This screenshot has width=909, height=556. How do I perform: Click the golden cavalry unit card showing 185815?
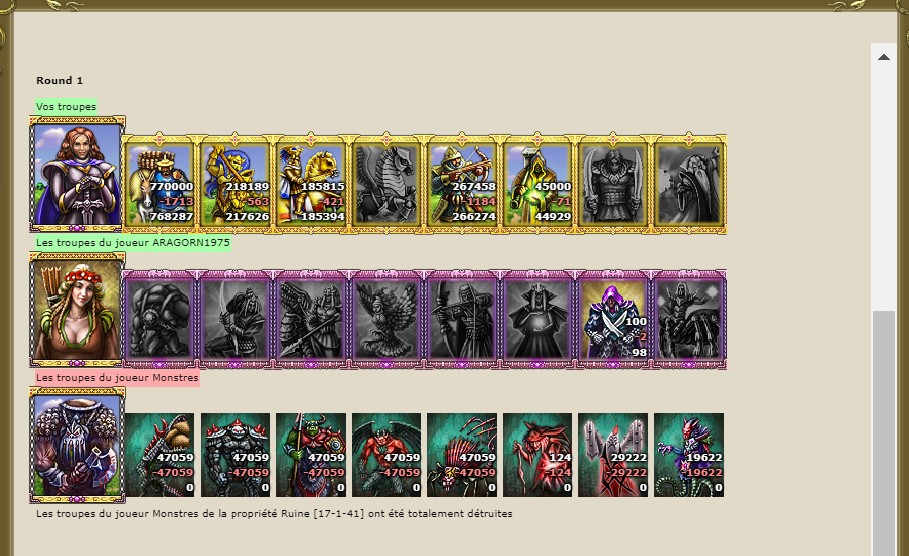click(311, 184)
